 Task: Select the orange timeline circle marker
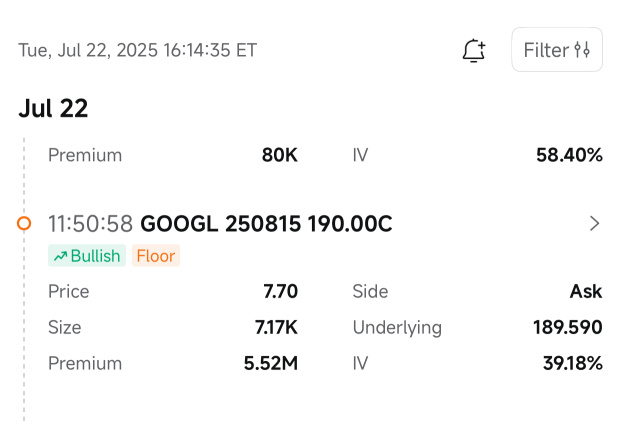tap(24, 223)
